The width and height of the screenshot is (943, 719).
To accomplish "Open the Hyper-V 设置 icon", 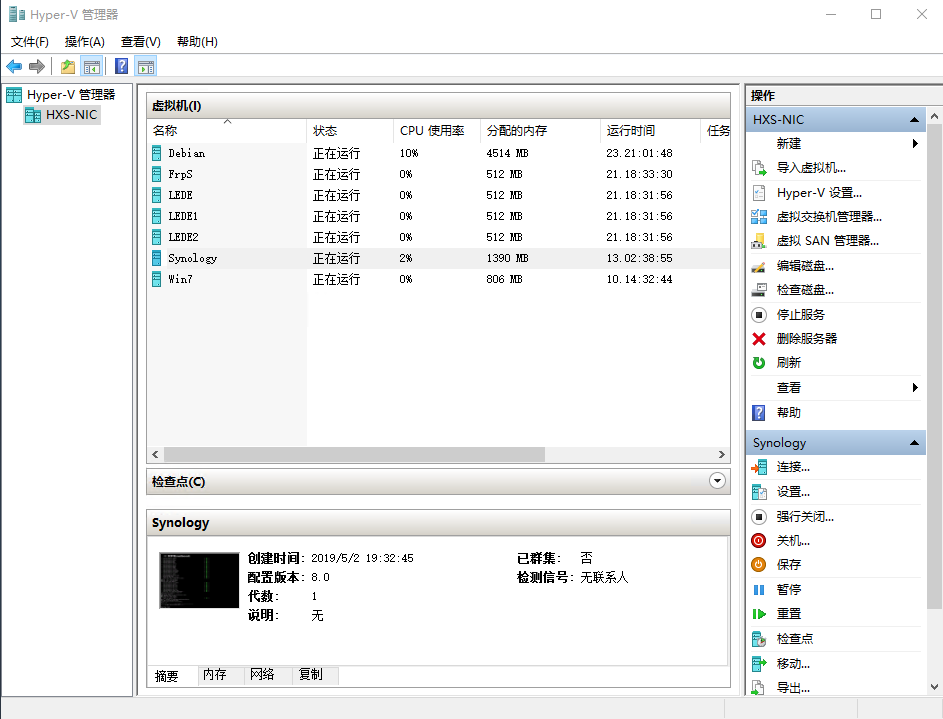I will 759,192.
